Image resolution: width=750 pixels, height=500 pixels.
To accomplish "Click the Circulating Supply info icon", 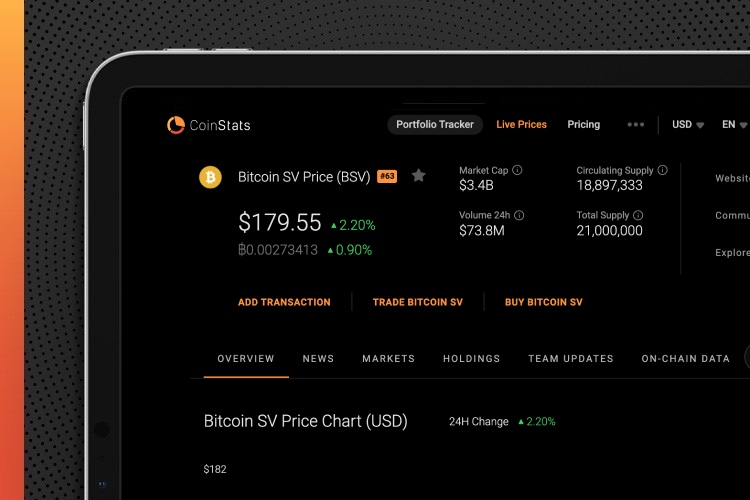I will click(x=662, y=171).
